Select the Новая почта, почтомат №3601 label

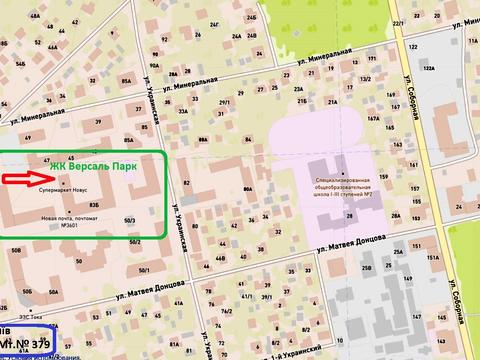69,222
